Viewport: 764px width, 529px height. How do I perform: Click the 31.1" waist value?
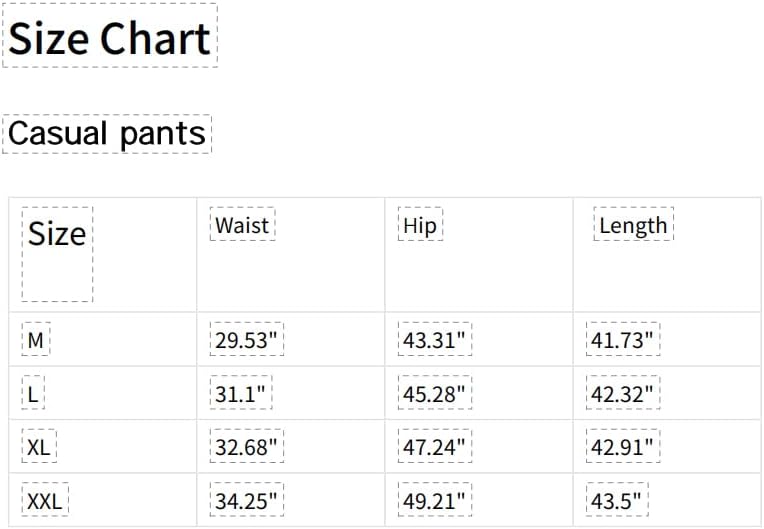[241, 393]
